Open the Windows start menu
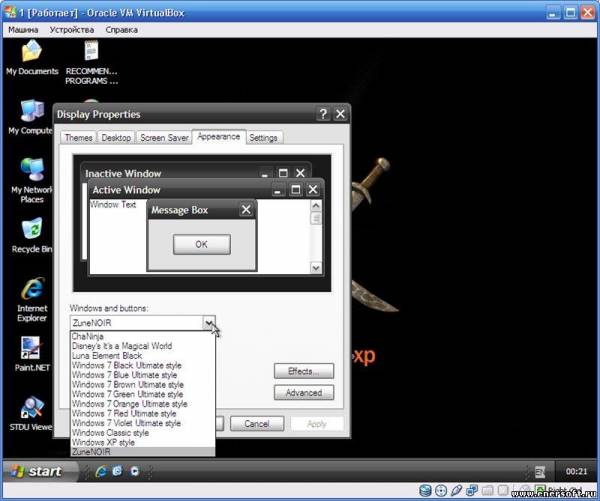The height and width of the screenshot is (501, 600). pos(38,471)
